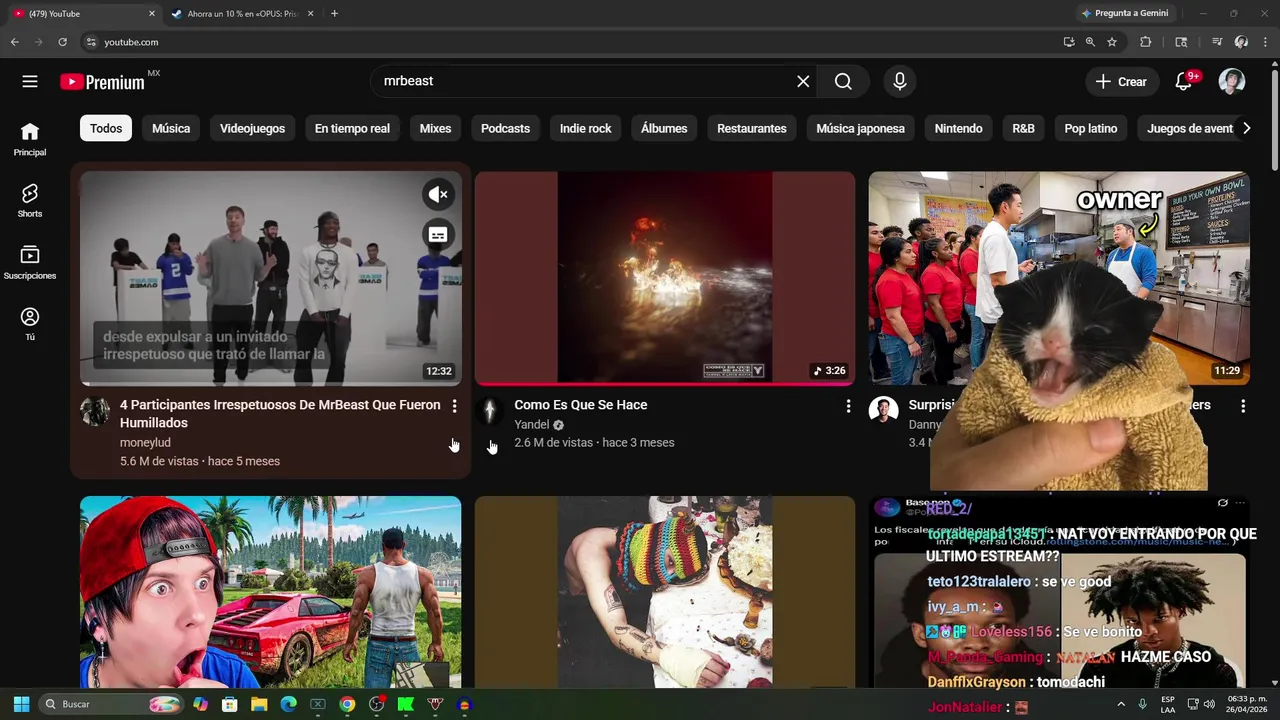This screenshot has height=720, width=1280.
Task: Open the YouTube account avatar menu
Action: [x=1232, y=82]
